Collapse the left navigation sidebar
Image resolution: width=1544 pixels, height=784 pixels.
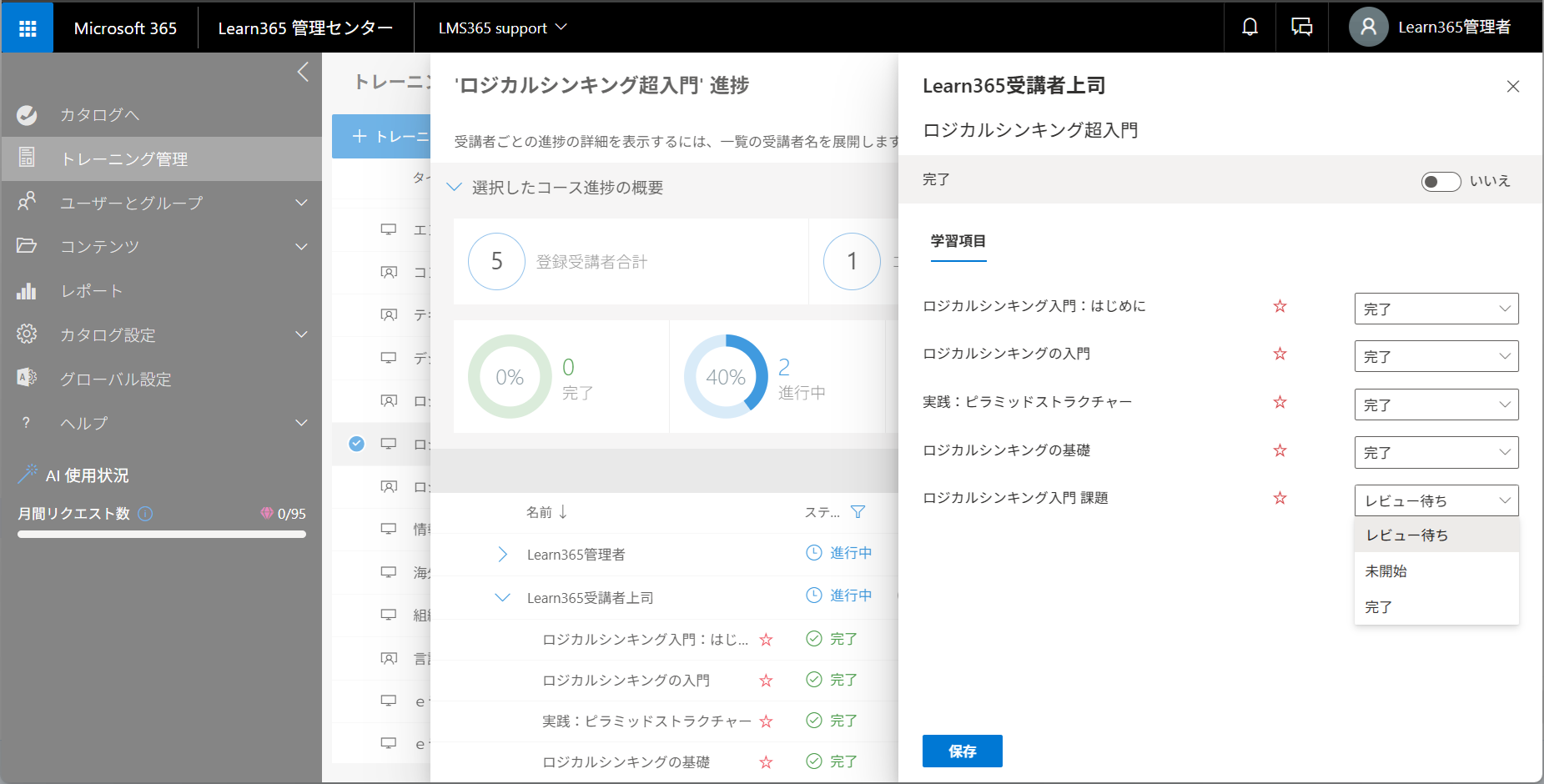[x=303, y=73]
